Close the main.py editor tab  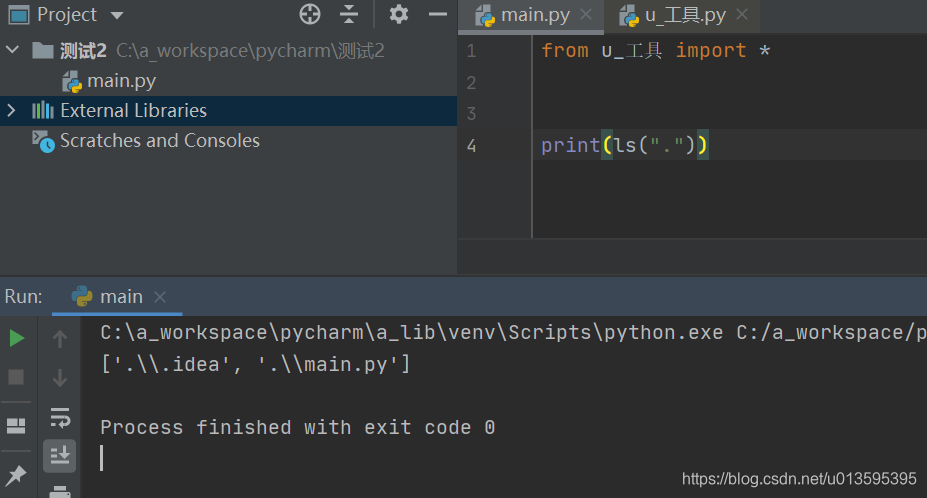click(x=586, y=15)
